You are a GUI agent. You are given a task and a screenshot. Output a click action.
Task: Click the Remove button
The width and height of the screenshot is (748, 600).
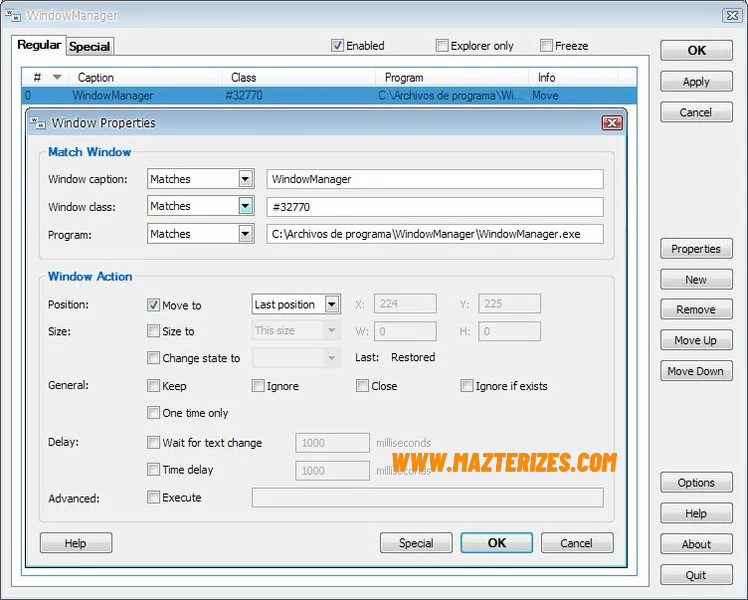point(696,310)
